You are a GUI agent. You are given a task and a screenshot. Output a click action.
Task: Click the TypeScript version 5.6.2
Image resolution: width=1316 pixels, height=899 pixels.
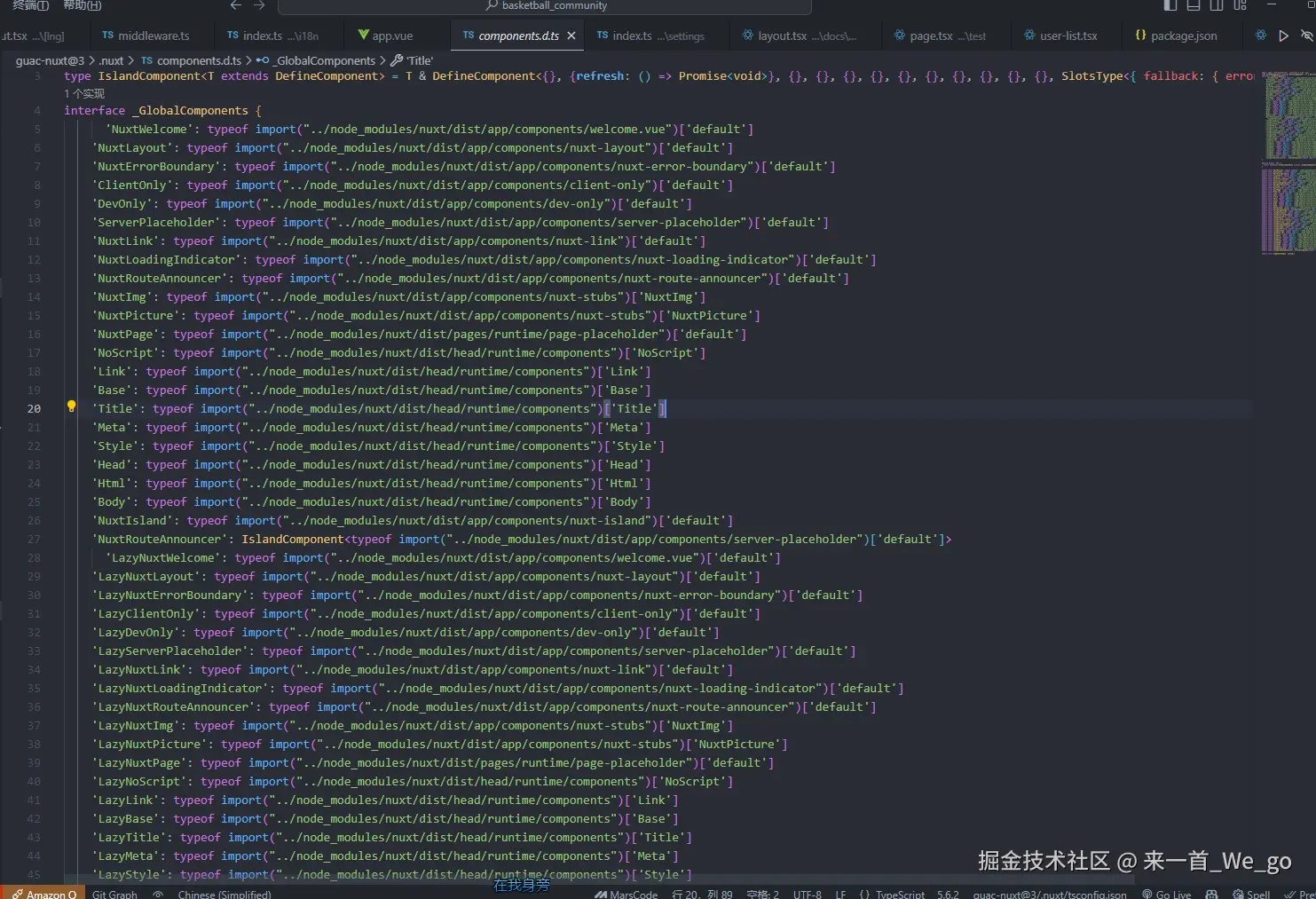coord(948,894)
